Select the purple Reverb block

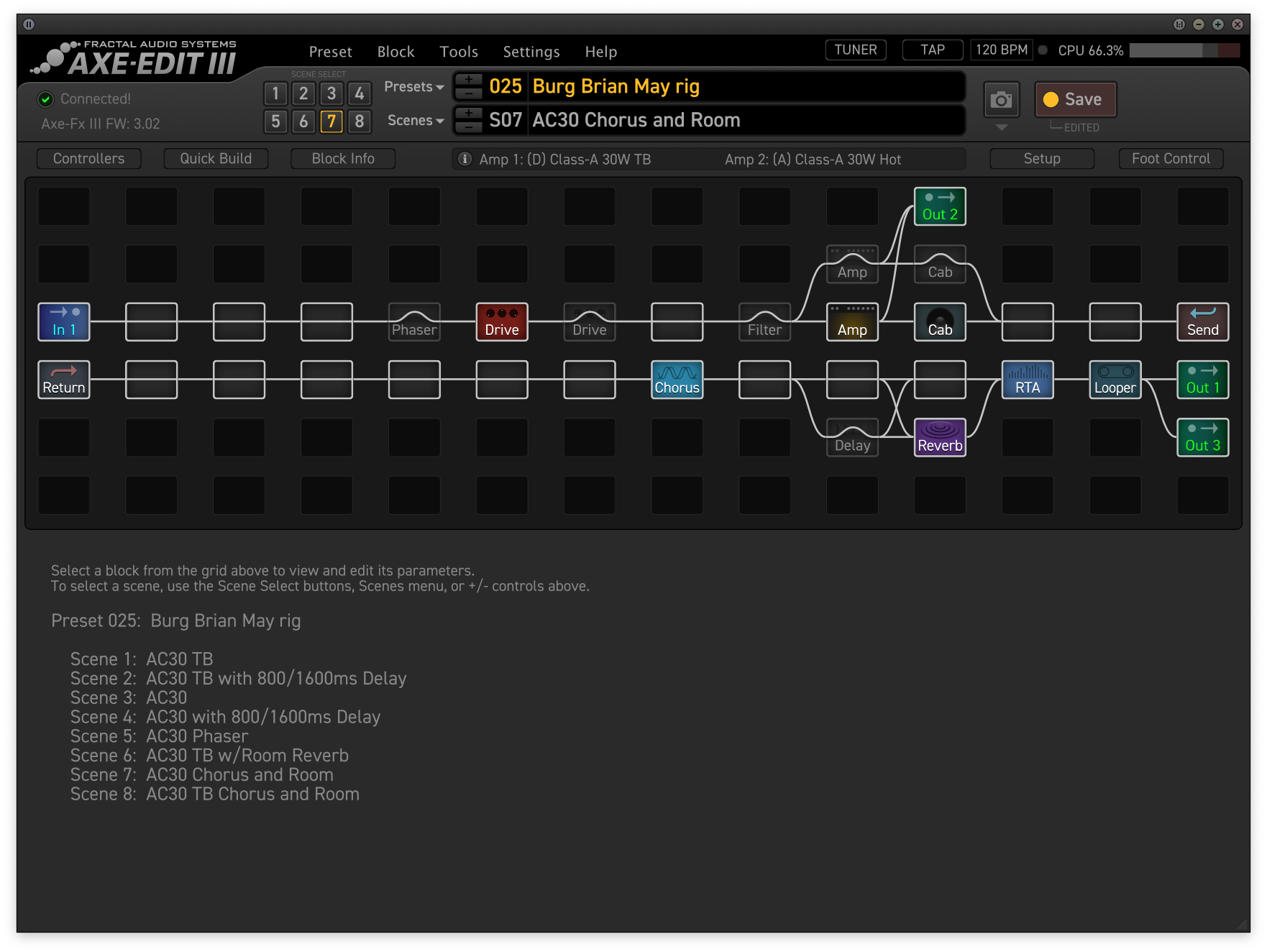(x=940, y=437)
